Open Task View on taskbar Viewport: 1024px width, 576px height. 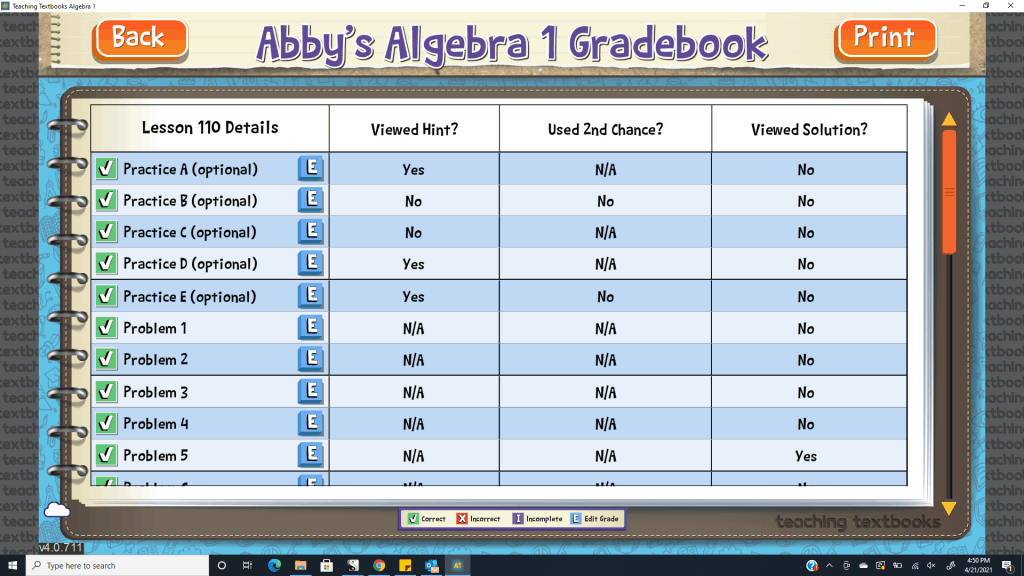coord(248,566)
